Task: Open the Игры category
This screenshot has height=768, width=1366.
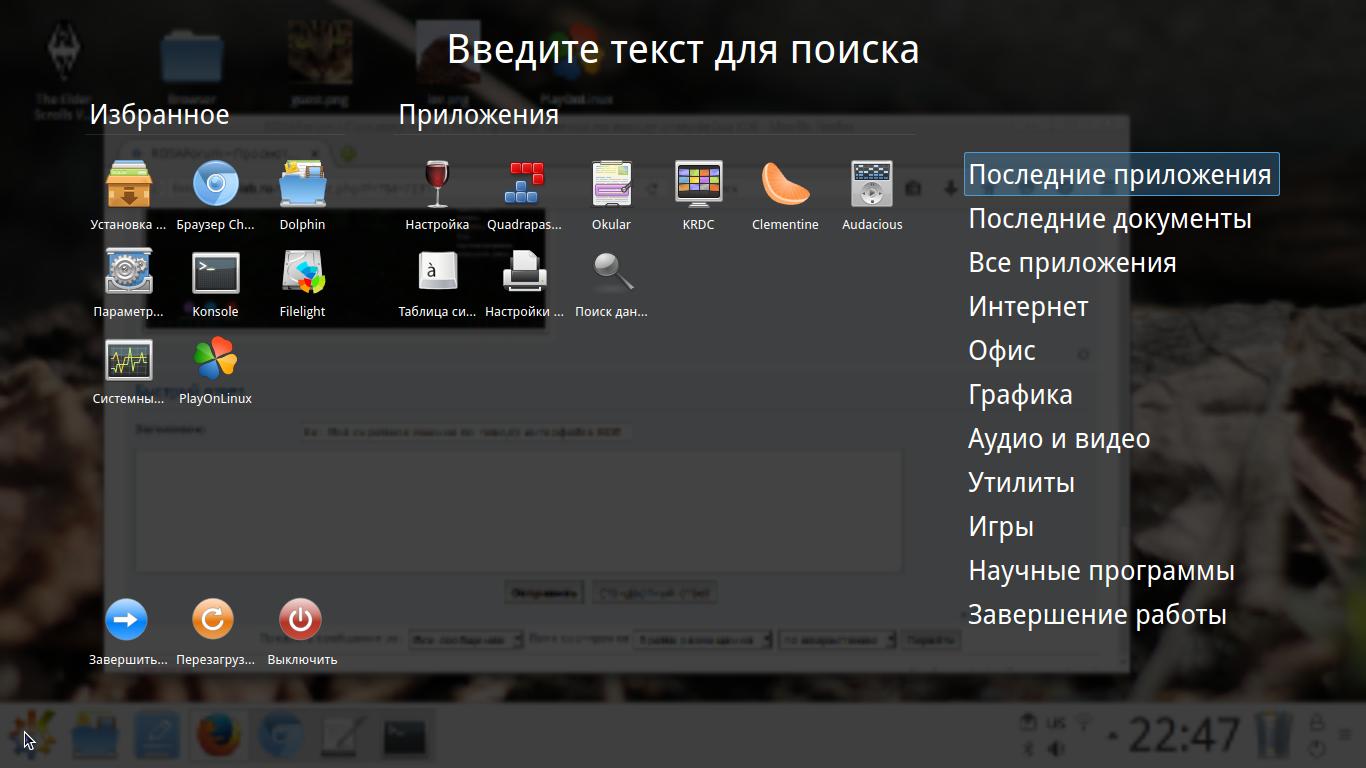Action: tap(1001, 527)
